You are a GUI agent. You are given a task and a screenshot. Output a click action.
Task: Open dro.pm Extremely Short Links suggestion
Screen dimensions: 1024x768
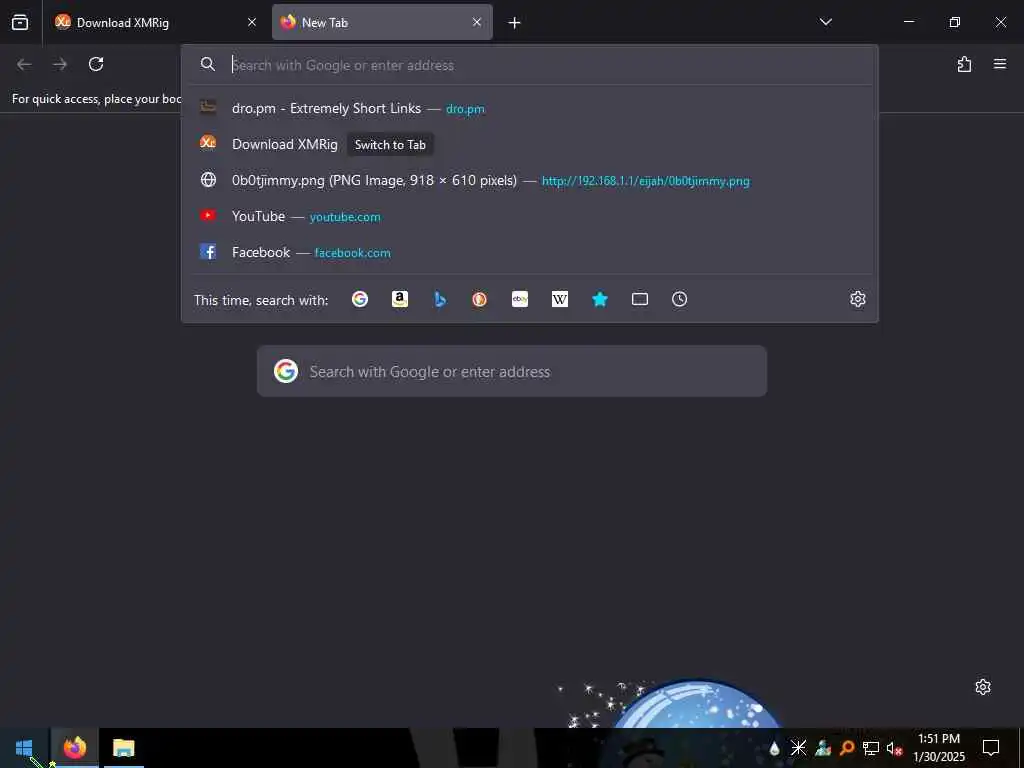[x=529, y=108]
